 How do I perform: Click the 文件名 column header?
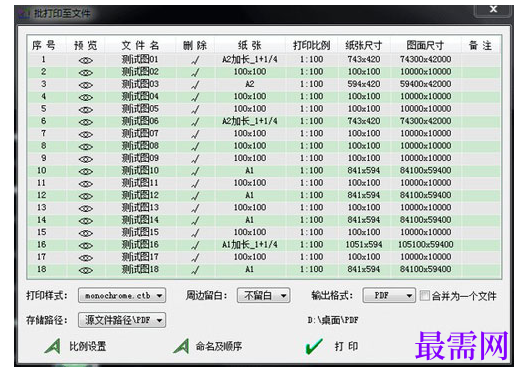point(140,45)
